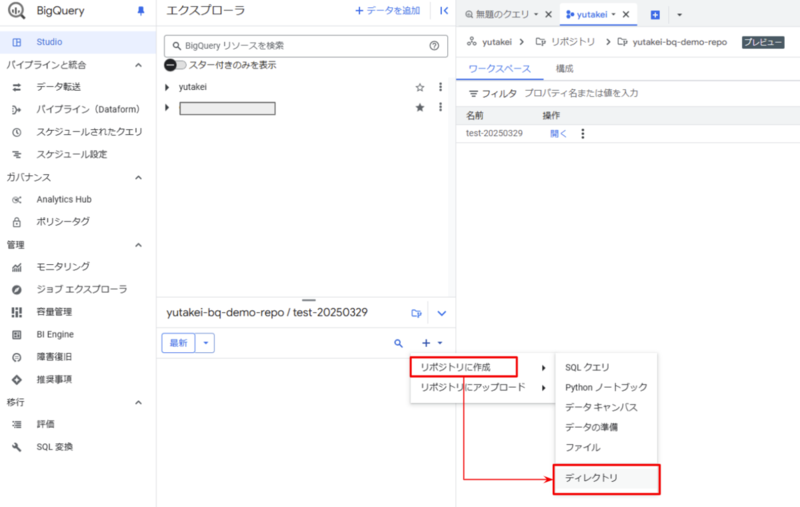Click the BI Engine icon
800x507 pixels.
point(17,335)
